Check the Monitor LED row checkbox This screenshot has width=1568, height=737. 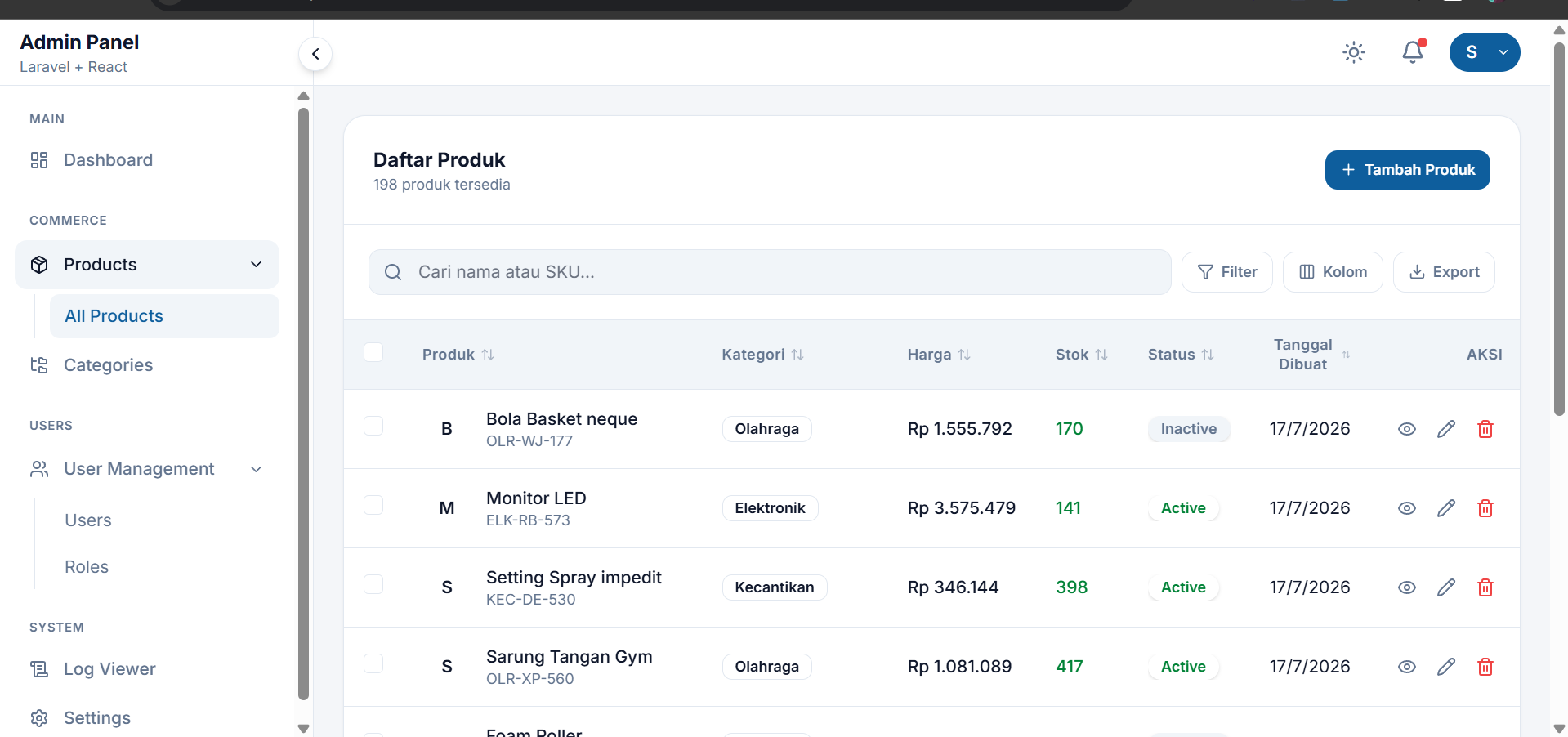(x=373, y=505)
